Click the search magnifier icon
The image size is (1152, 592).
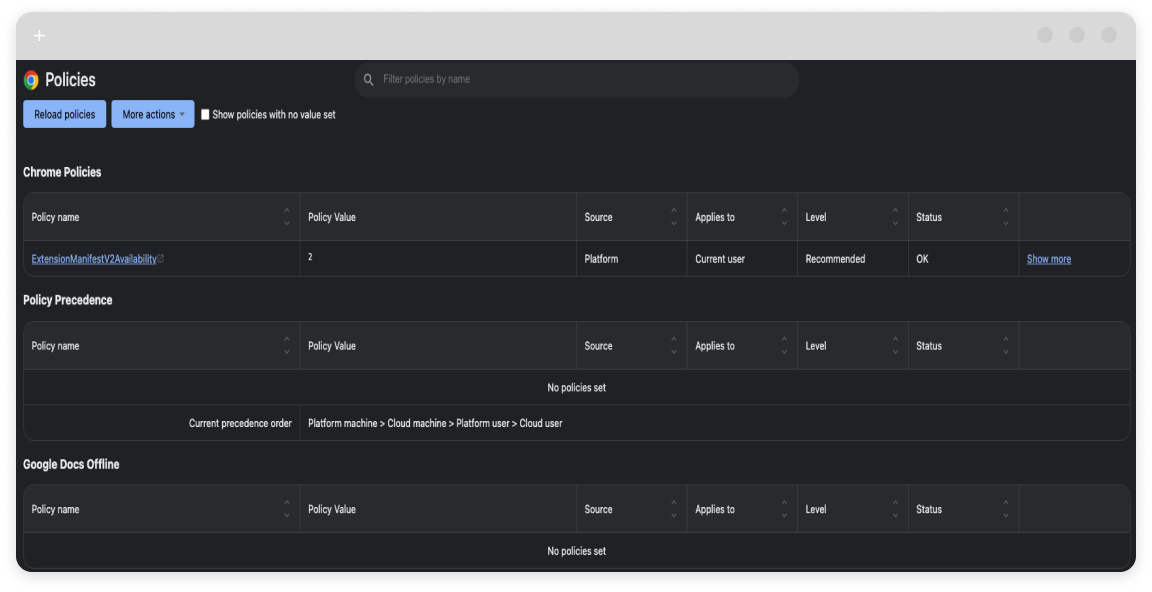point(369,79)
